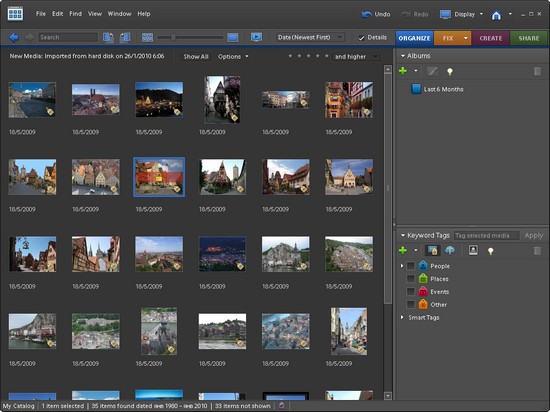Viewport: 550px width, 412px height.
Task: Expand the People tag category
Action: pos(402,266)
